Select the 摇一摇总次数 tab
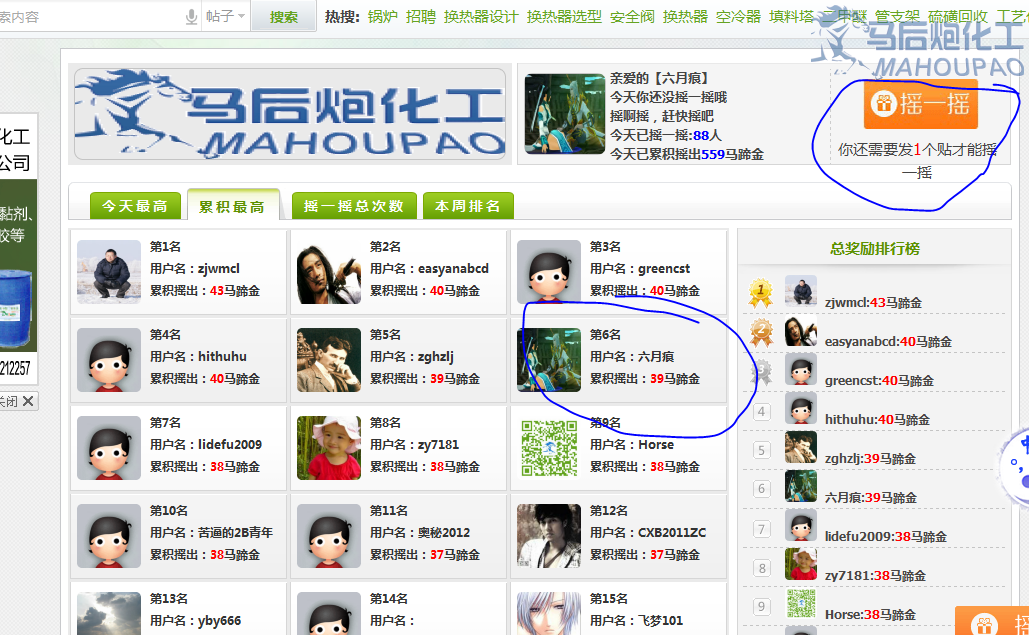 354,206
